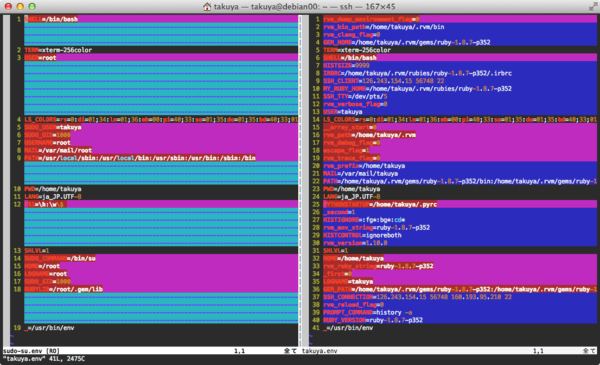
Task: Click the rvm_prefix=/home/takuya line
Action: click(x=364, y=166)
